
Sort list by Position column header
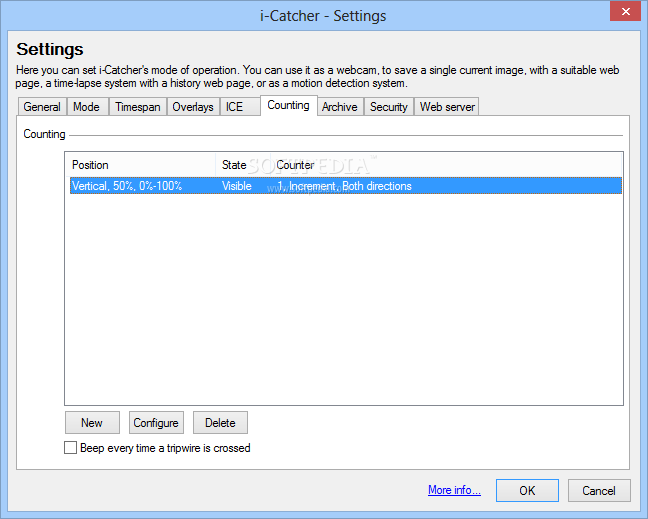pyautogui.click(x=143, y=165)
